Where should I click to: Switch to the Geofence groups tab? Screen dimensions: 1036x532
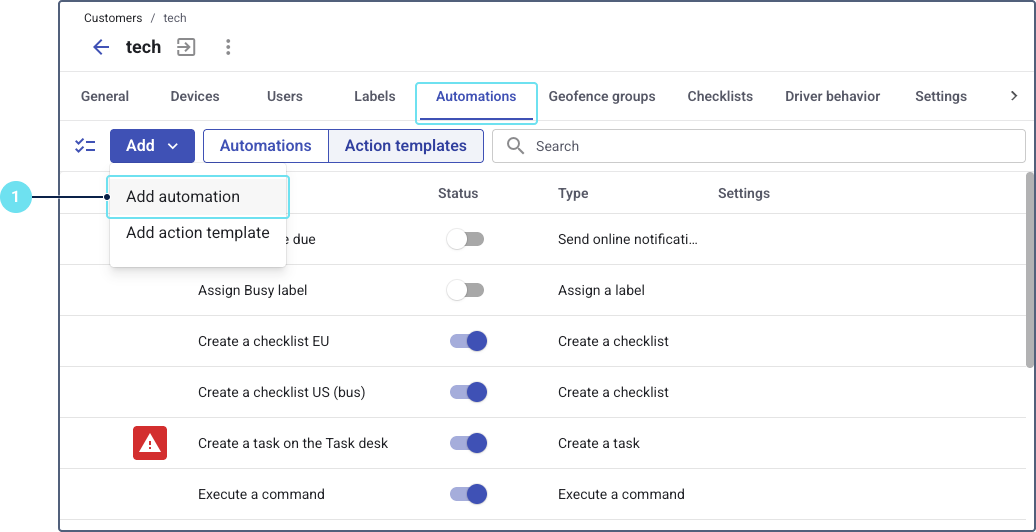click(602, 97)
